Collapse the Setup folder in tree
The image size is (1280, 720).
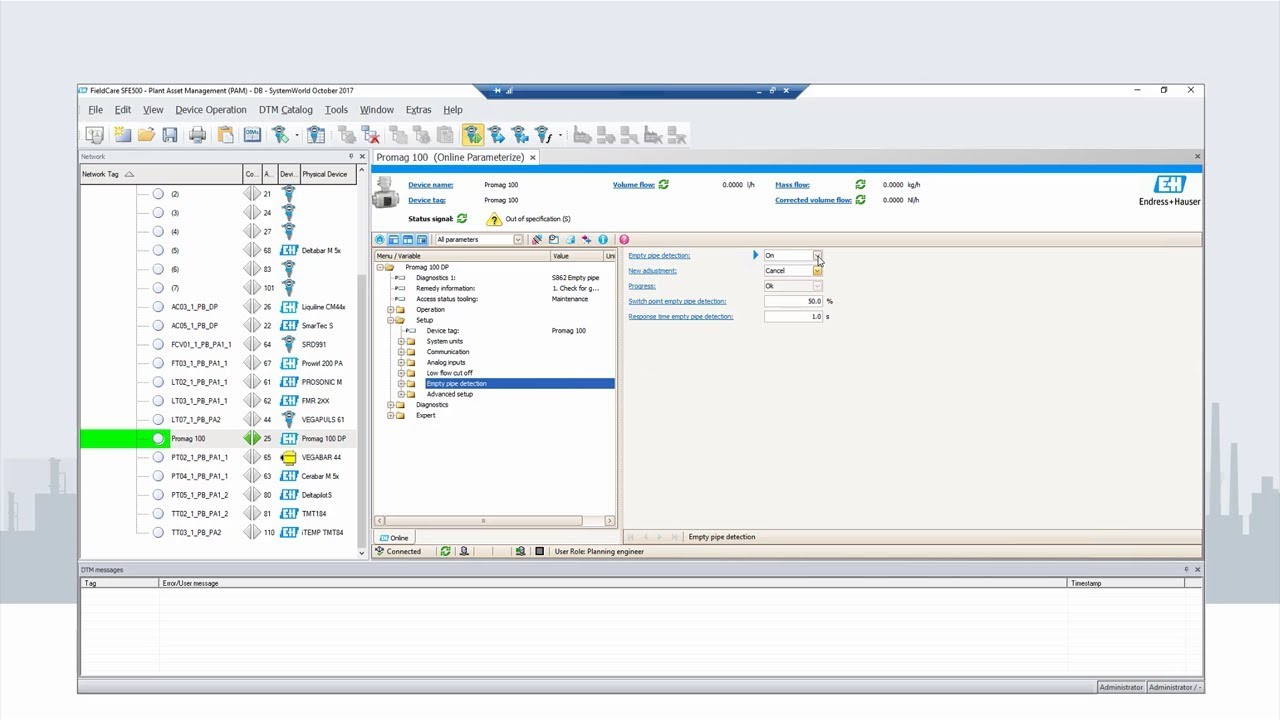pos(390,320)
